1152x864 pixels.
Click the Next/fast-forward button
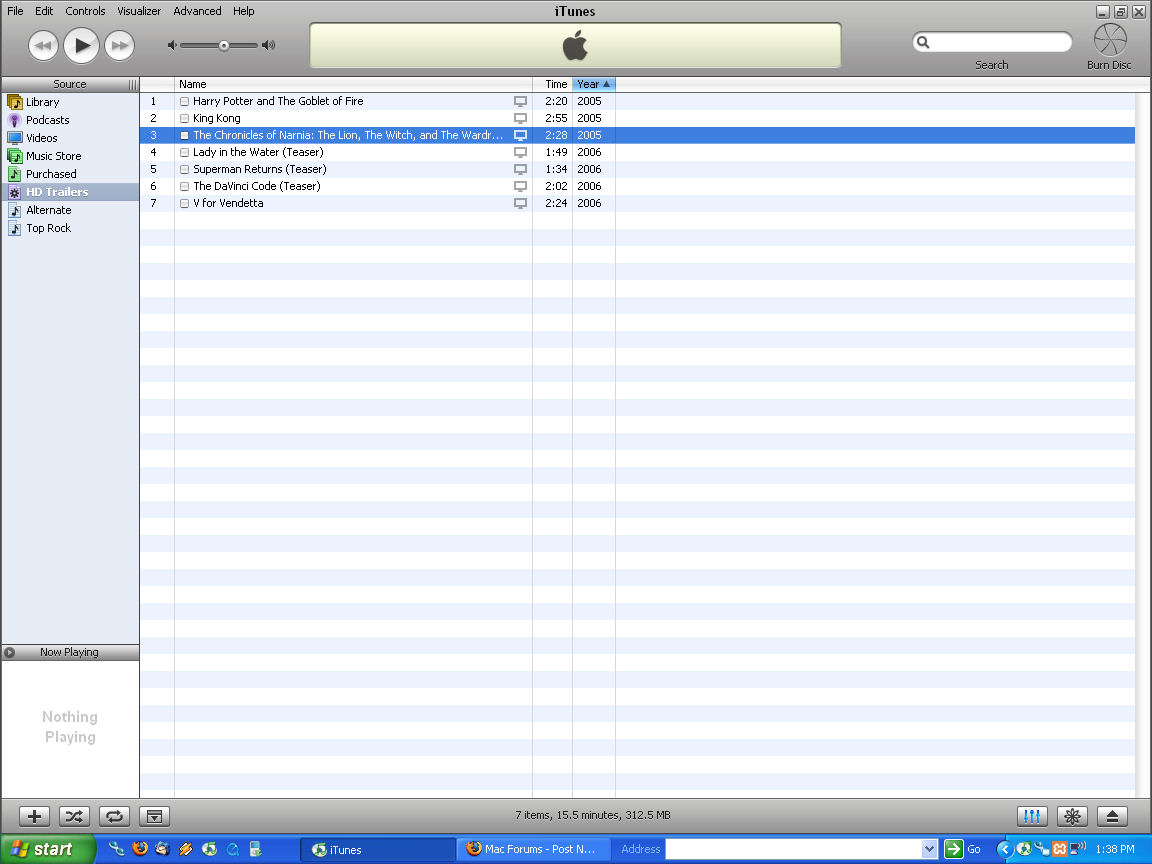coord(119,46)
